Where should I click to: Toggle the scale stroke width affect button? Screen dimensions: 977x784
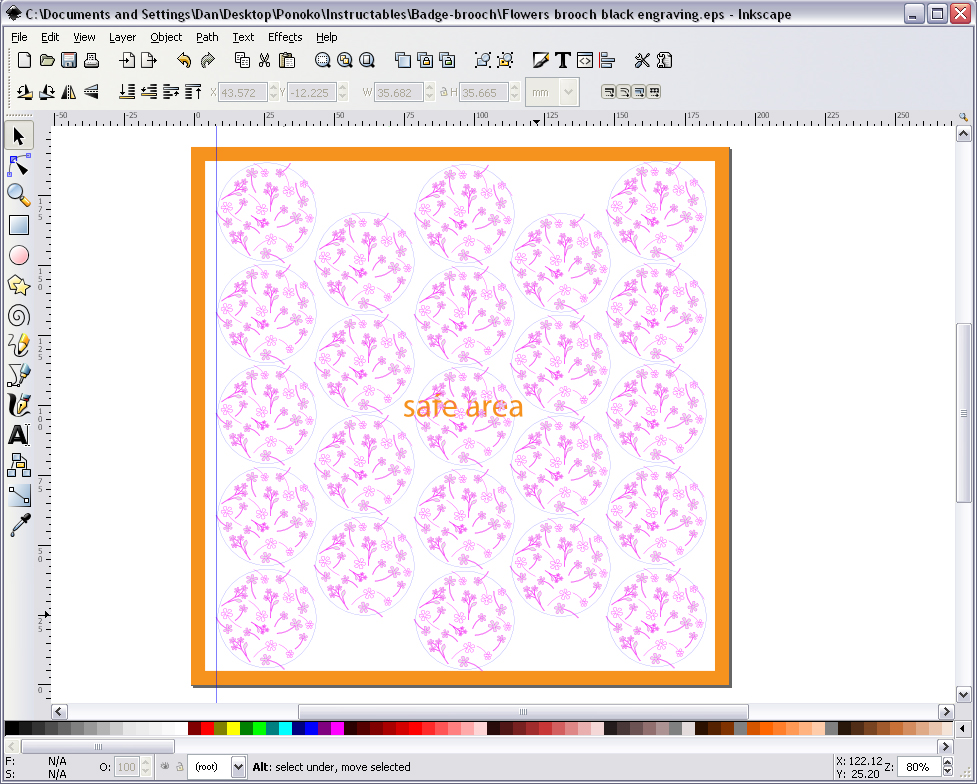coord(608,92)
